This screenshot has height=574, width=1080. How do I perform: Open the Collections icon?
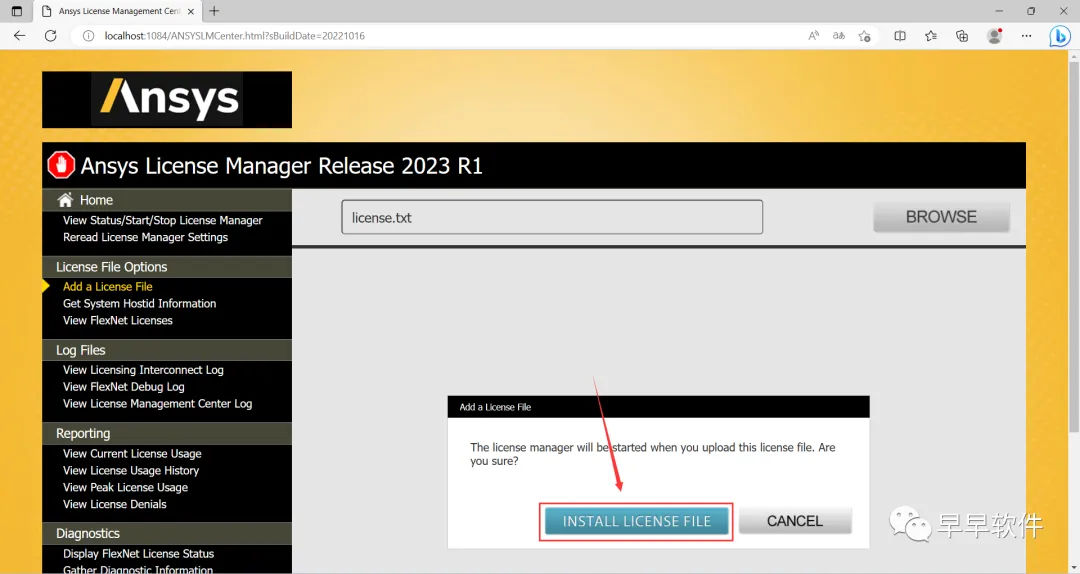click(962, 36)
